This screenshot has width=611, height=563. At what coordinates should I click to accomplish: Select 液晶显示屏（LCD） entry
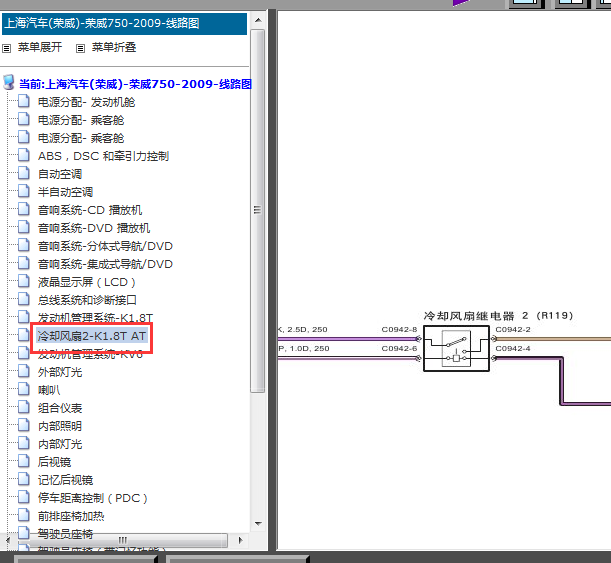[x=87, y=282]
